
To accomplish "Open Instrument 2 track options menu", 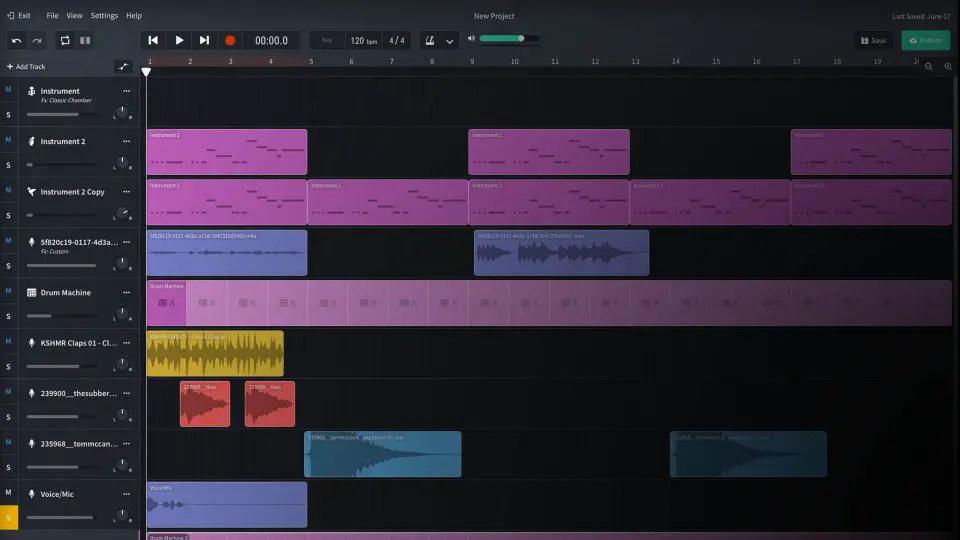I will (x=126, y=141).
